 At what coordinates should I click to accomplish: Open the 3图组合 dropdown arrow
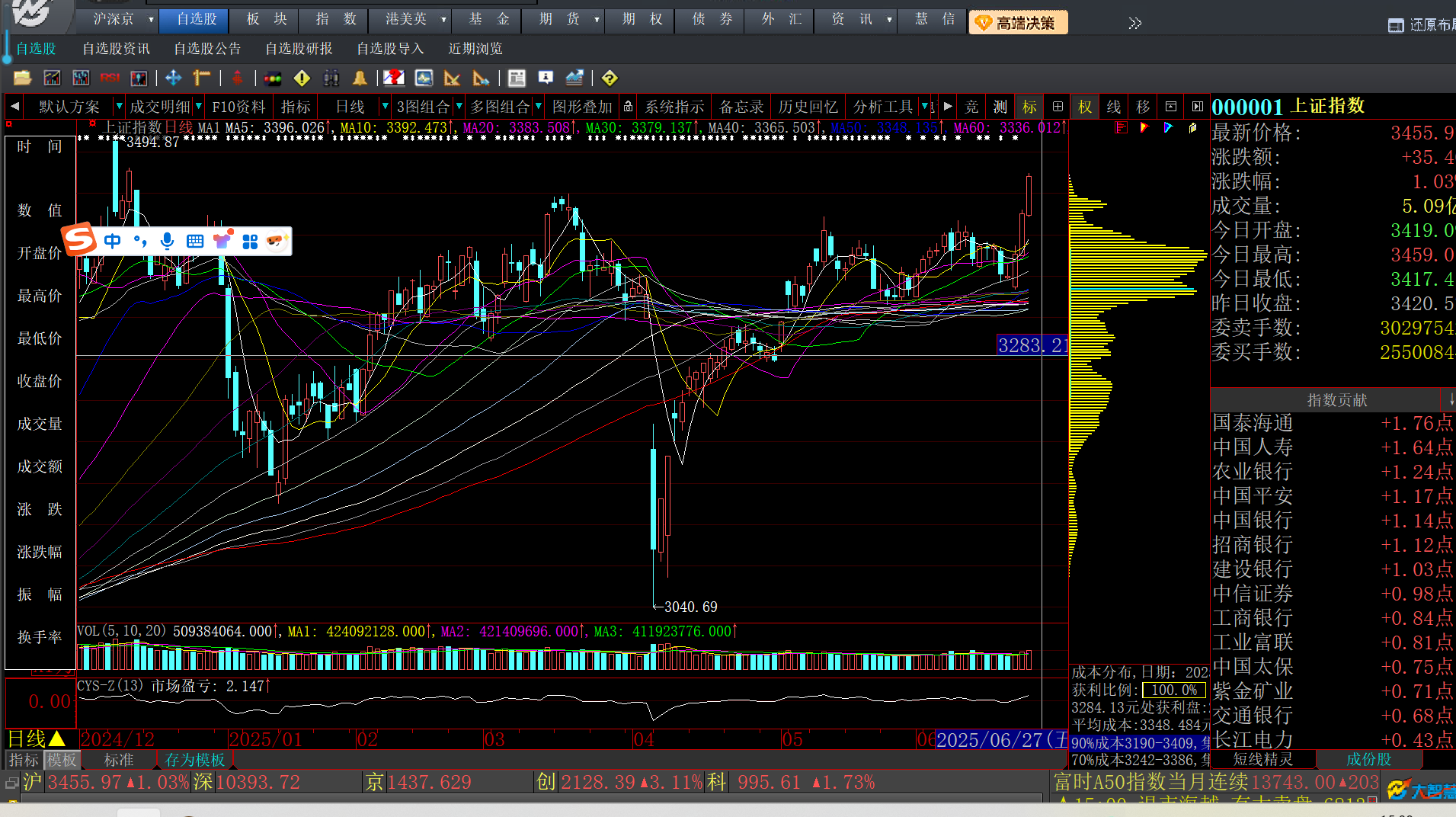click(459, 107)
